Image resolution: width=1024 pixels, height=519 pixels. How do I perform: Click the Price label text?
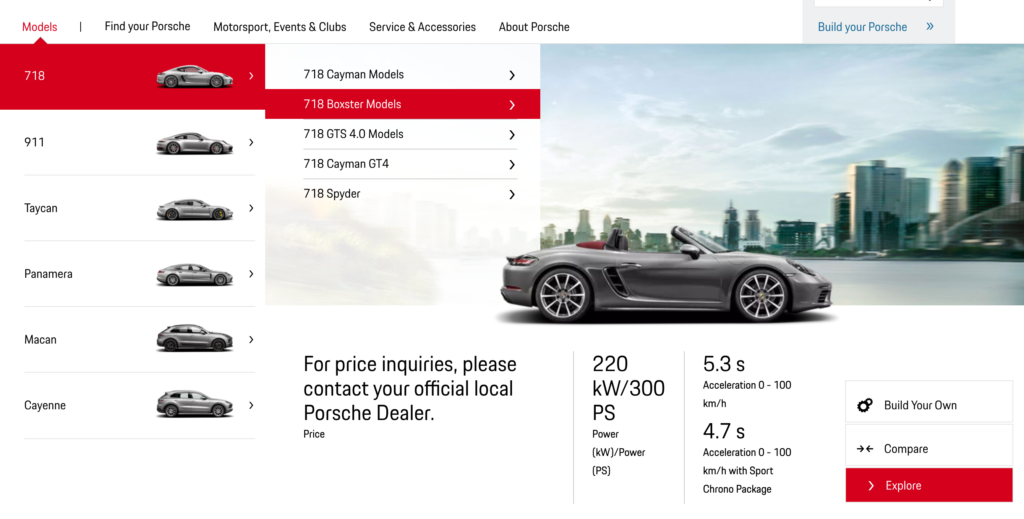[x=313, y=434]
